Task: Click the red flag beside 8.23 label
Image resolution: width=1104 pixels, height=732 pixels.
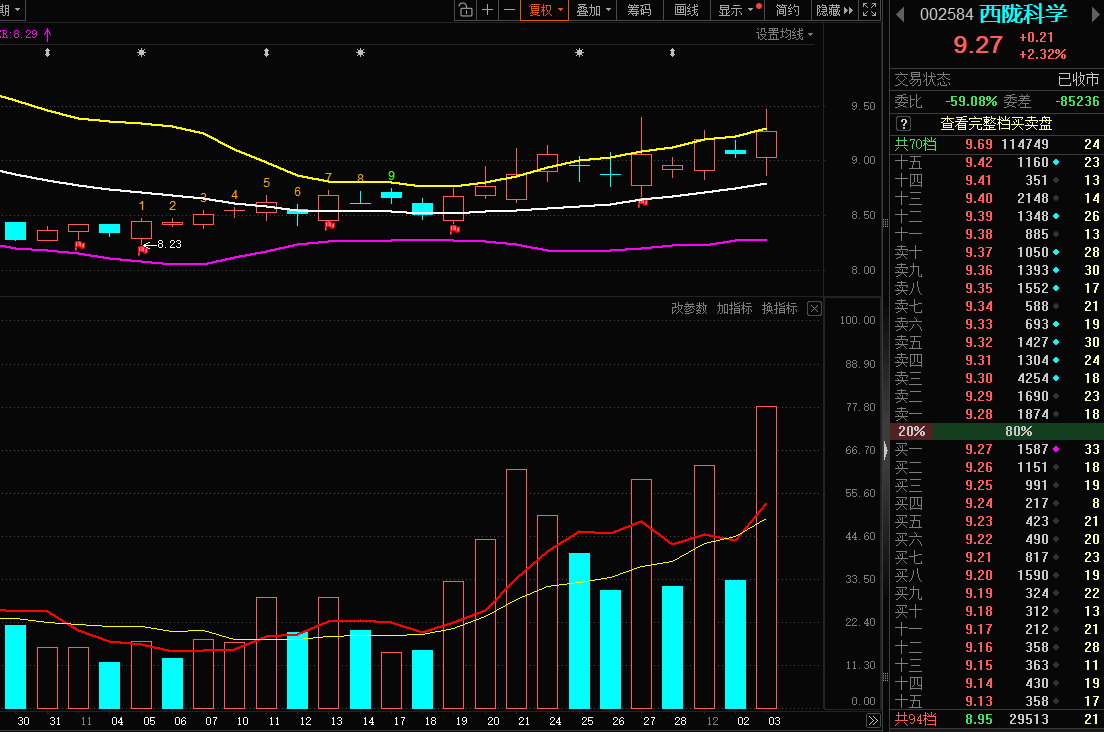Action: point(143,249)
